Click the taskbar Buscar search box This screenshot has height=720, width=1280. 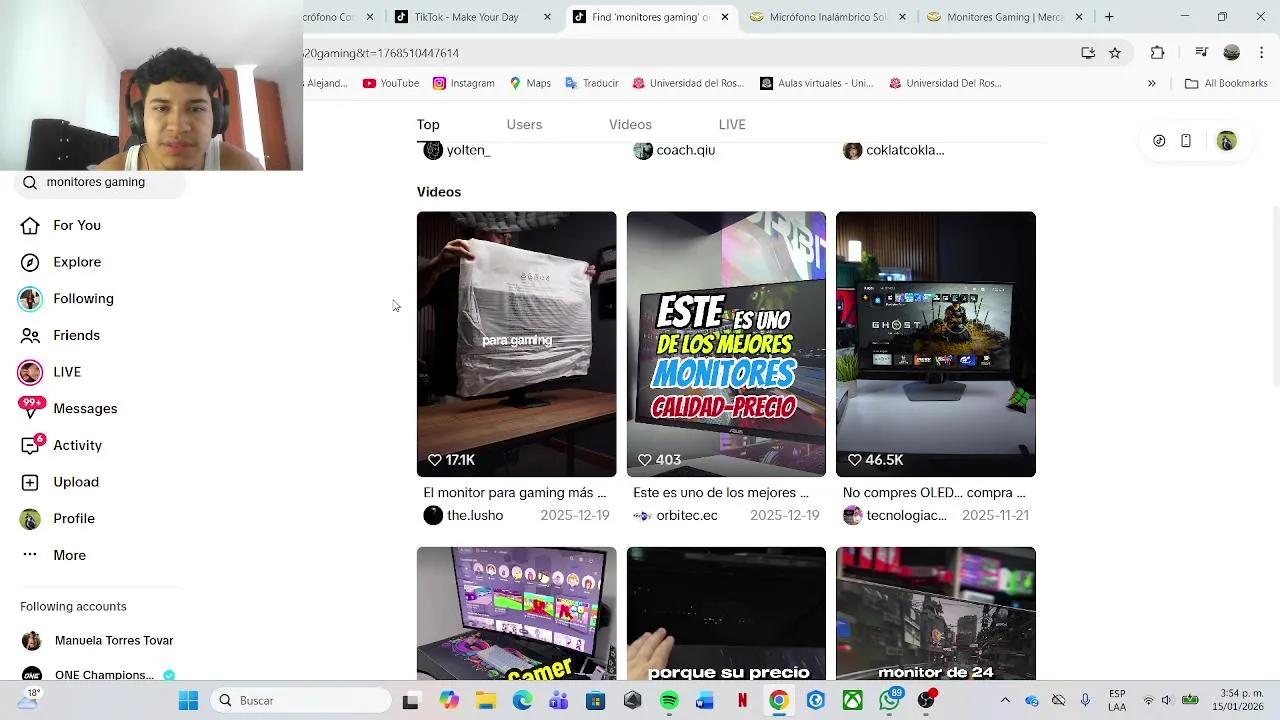coord(301,701)
